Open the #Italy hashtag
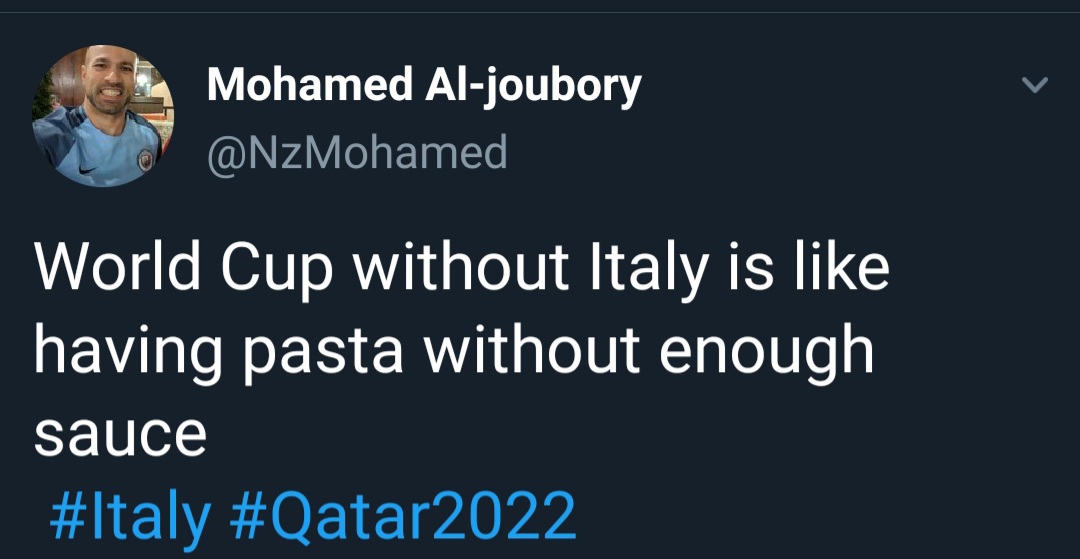This screenshot has height=559, width=1080. (x=129, y=516)
